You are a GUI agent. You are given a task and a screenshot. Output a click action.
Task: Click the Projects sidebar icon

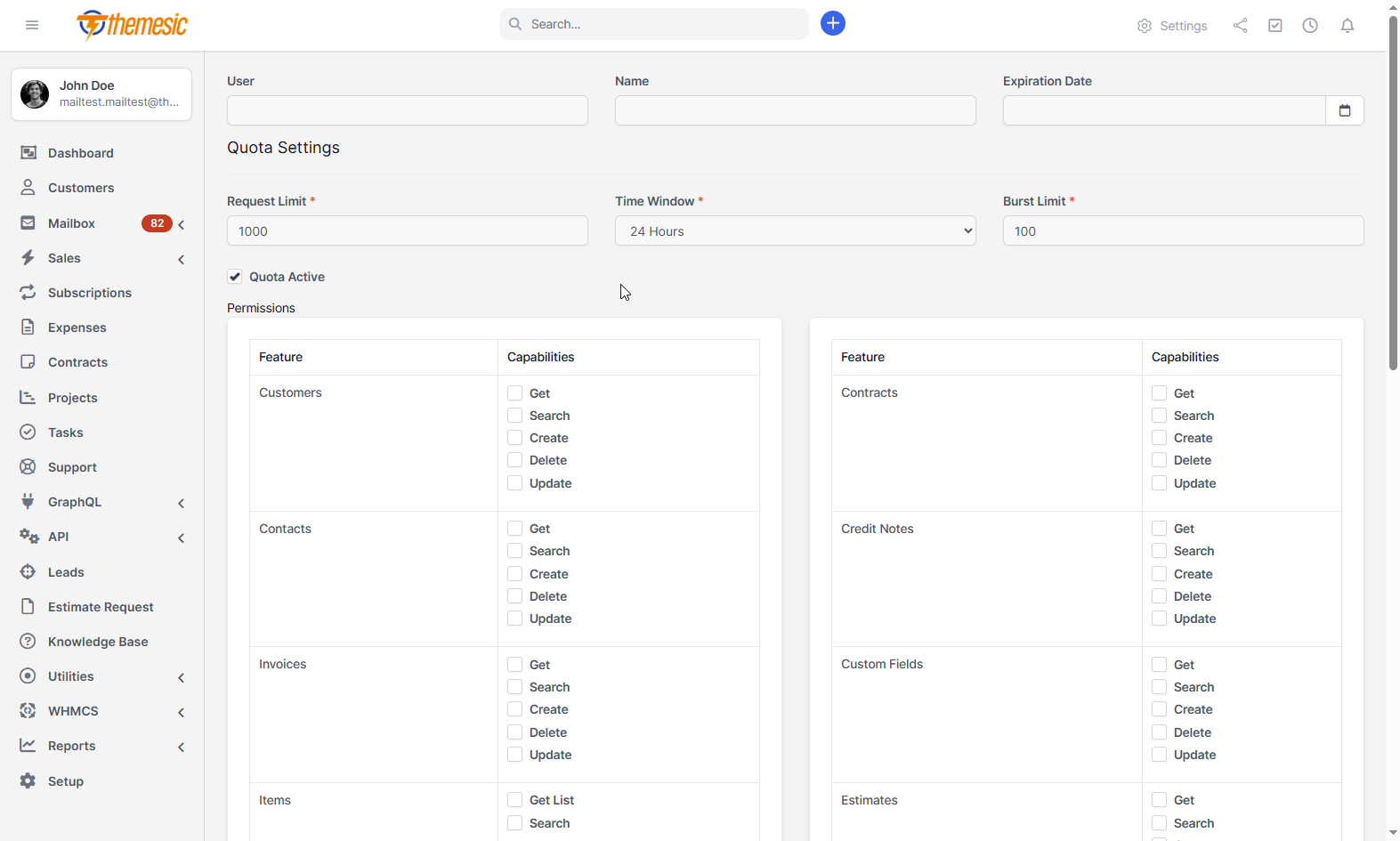point(28,397)
